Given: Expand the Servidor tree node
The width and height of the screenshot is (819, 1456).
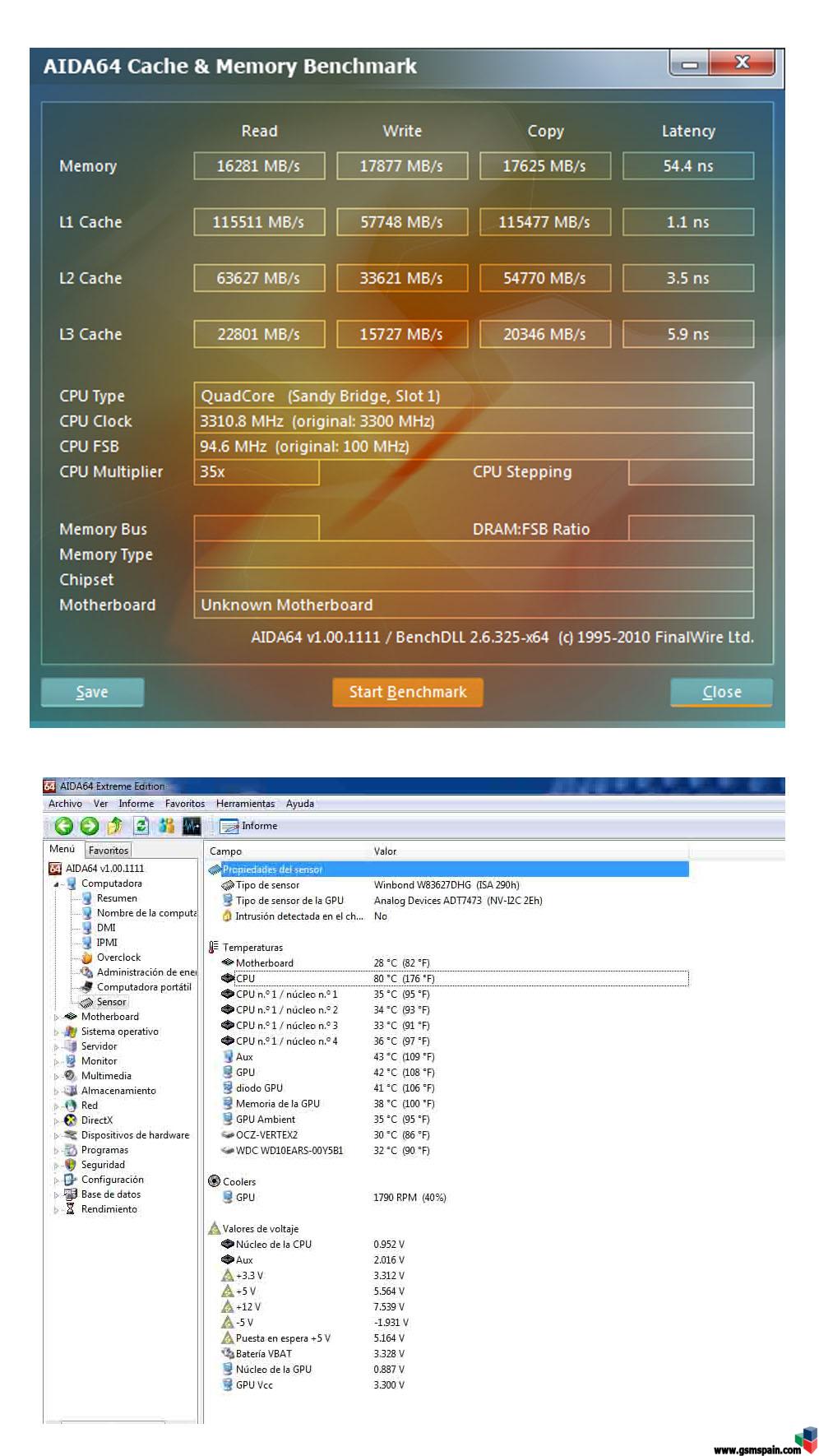Looking at the screenshot, I should [x=57, y=1047].
